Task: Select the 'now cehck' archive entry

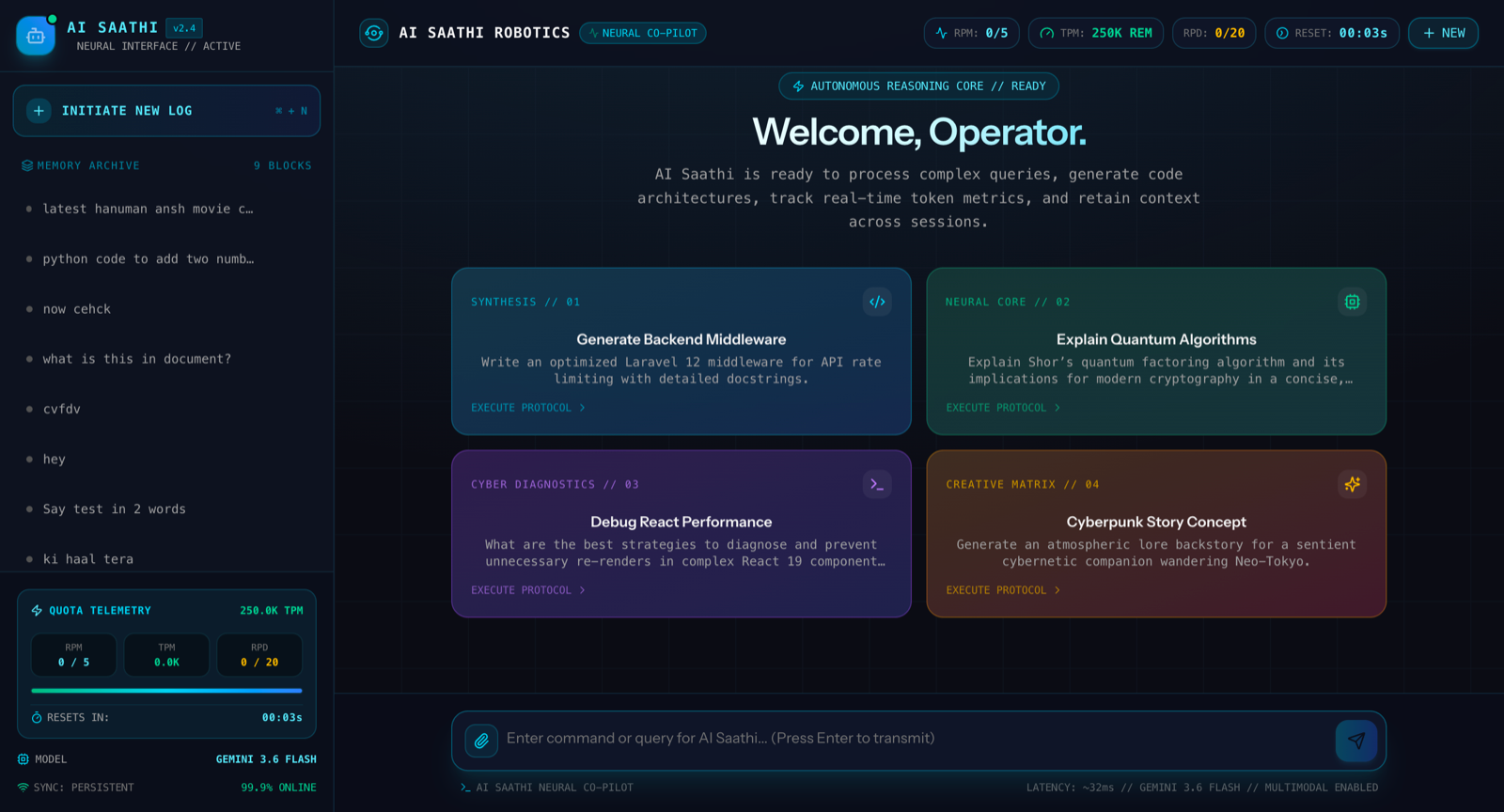Action: point(166,309)
